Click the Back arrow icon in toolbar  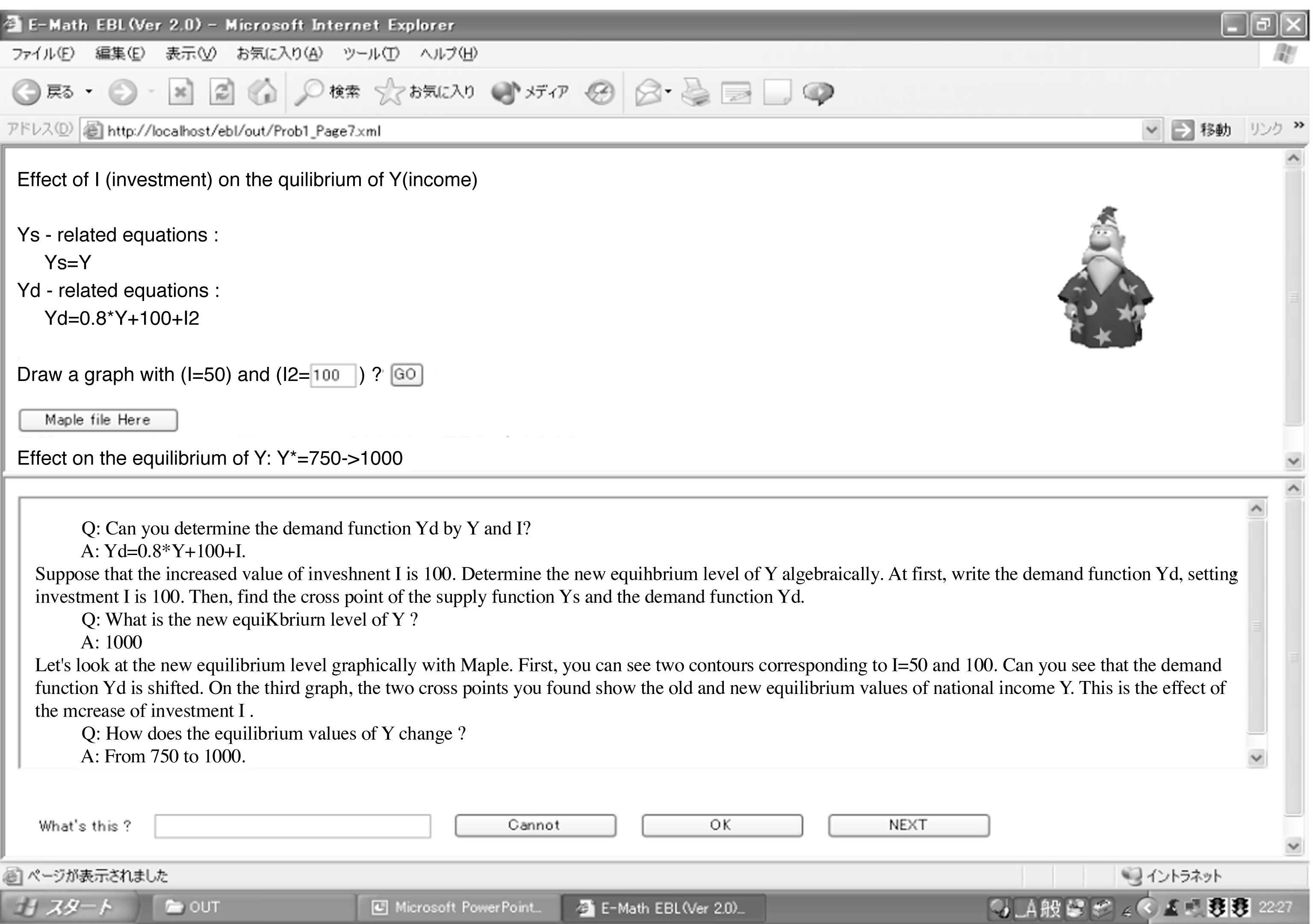click(x=27, y=92)
